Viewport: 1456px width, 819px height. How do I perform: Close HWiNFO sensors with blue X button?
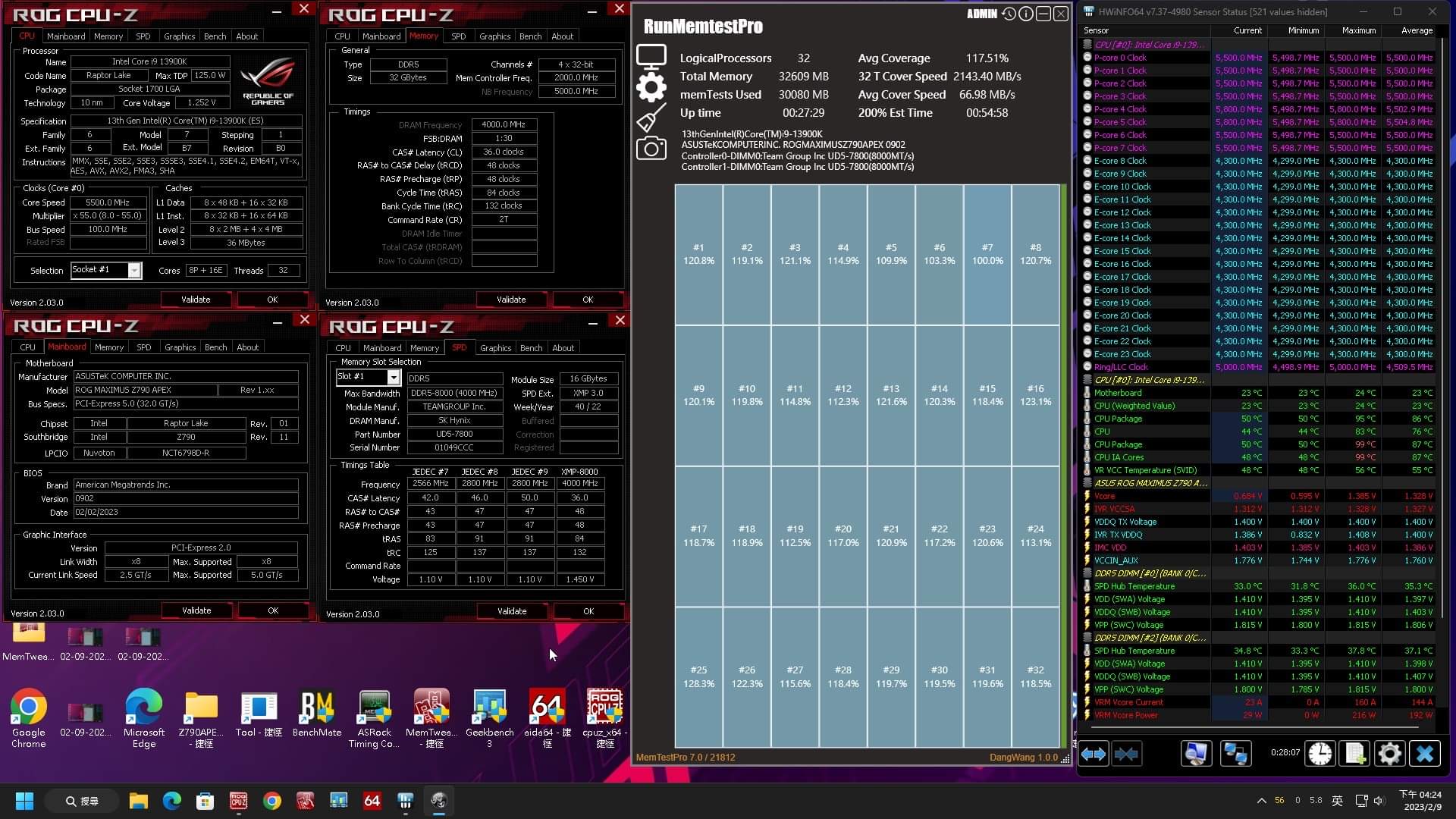pos(1424,754)
